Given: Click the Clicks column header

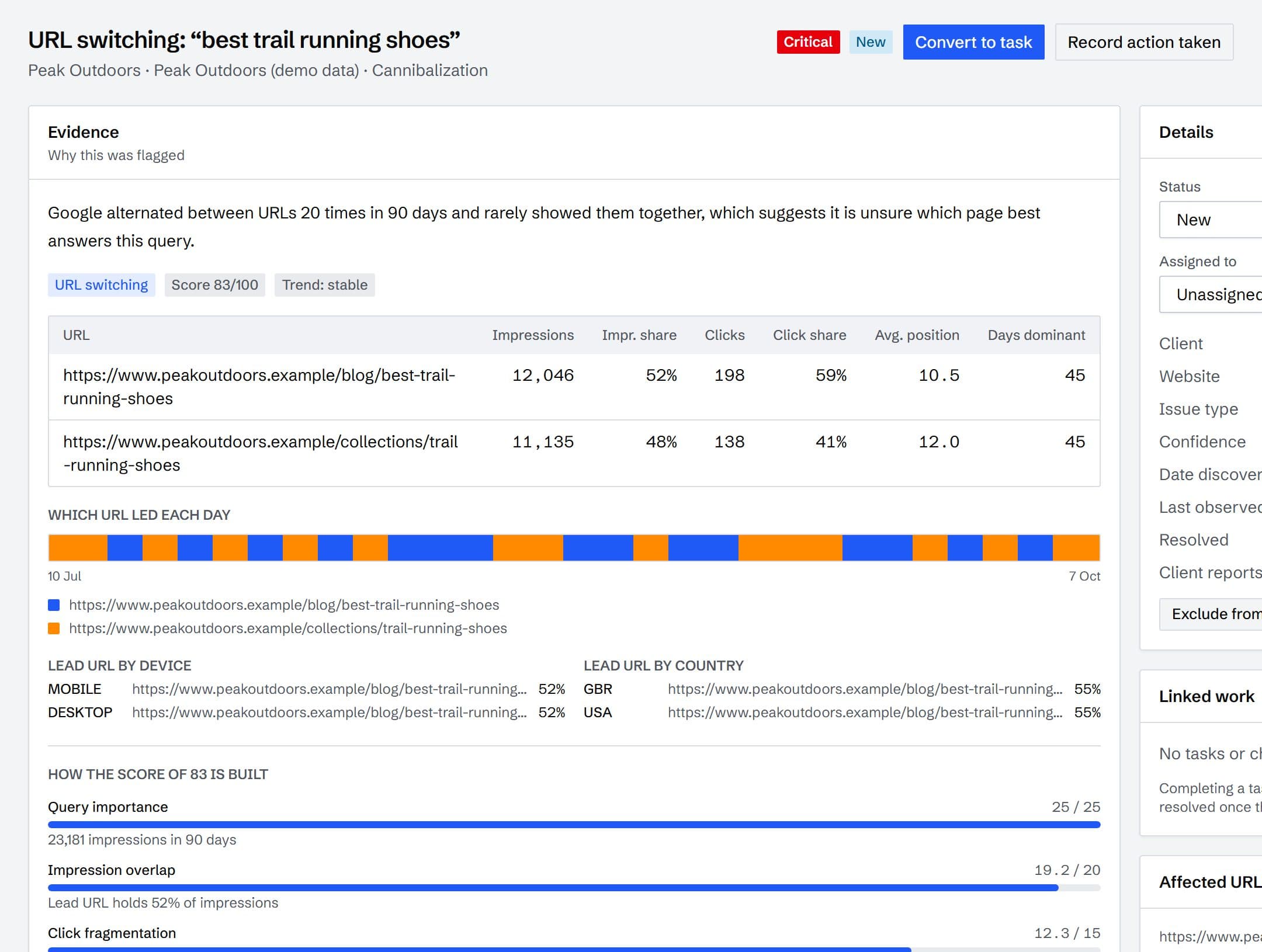Looking at the screenshot, I should (724, 335).
